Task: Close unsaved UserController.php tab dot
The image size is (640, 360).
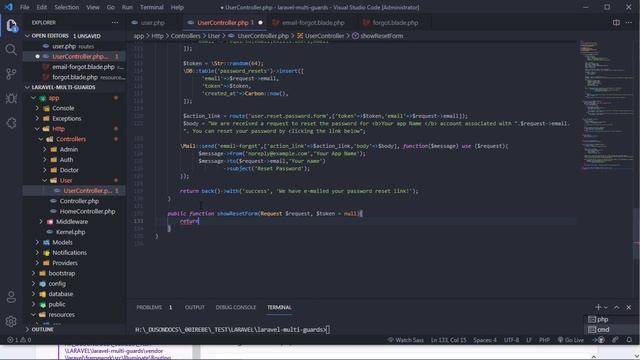Action: (260, 22)
